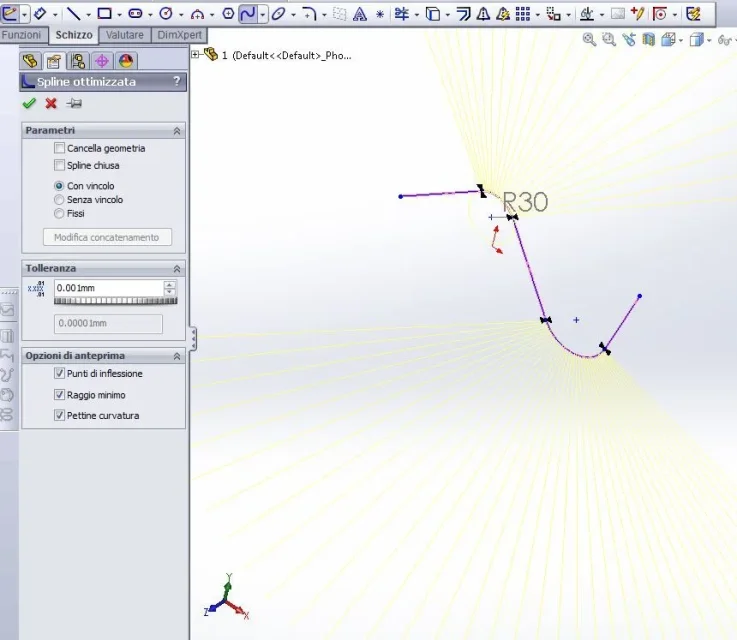Click the Convert Entities cube icon
This screenshot has height=640, width=737.
point(433,14)
